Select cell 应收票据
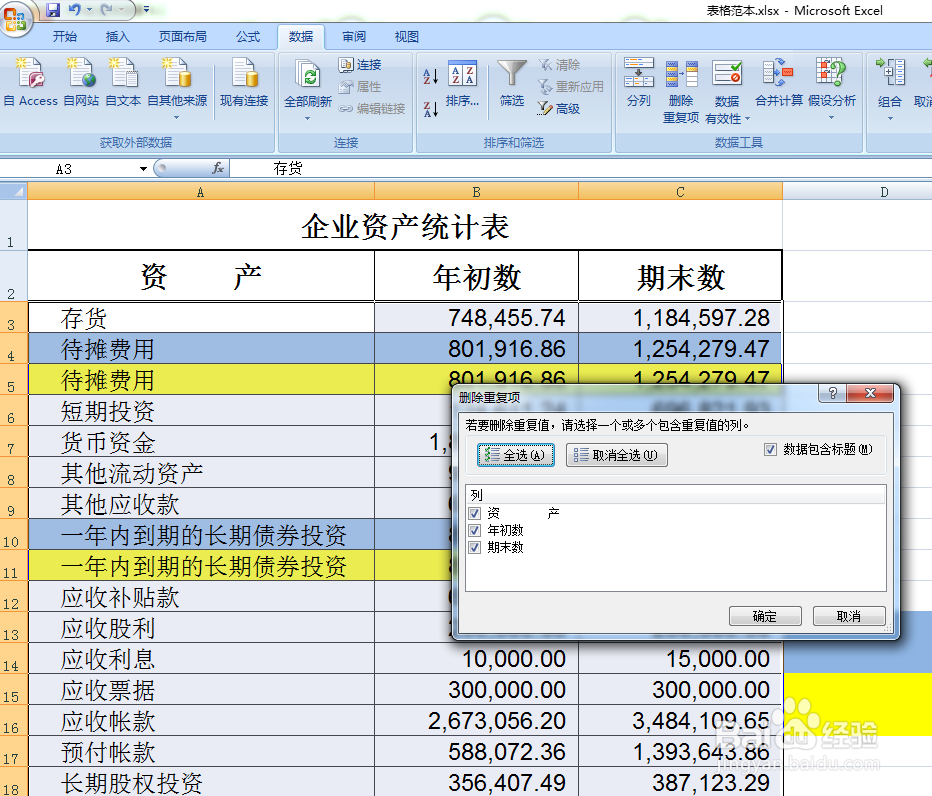932x796 pixels. click(201, 690)
